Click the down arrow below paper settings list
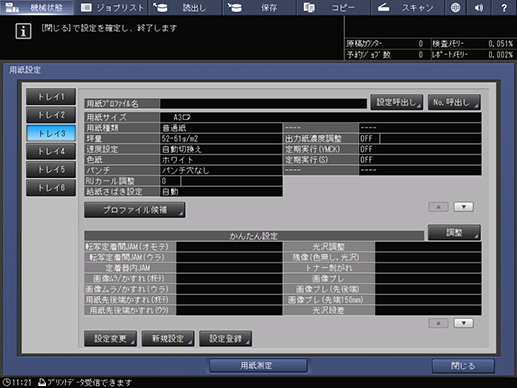517x388 pixels. (464, 207)
